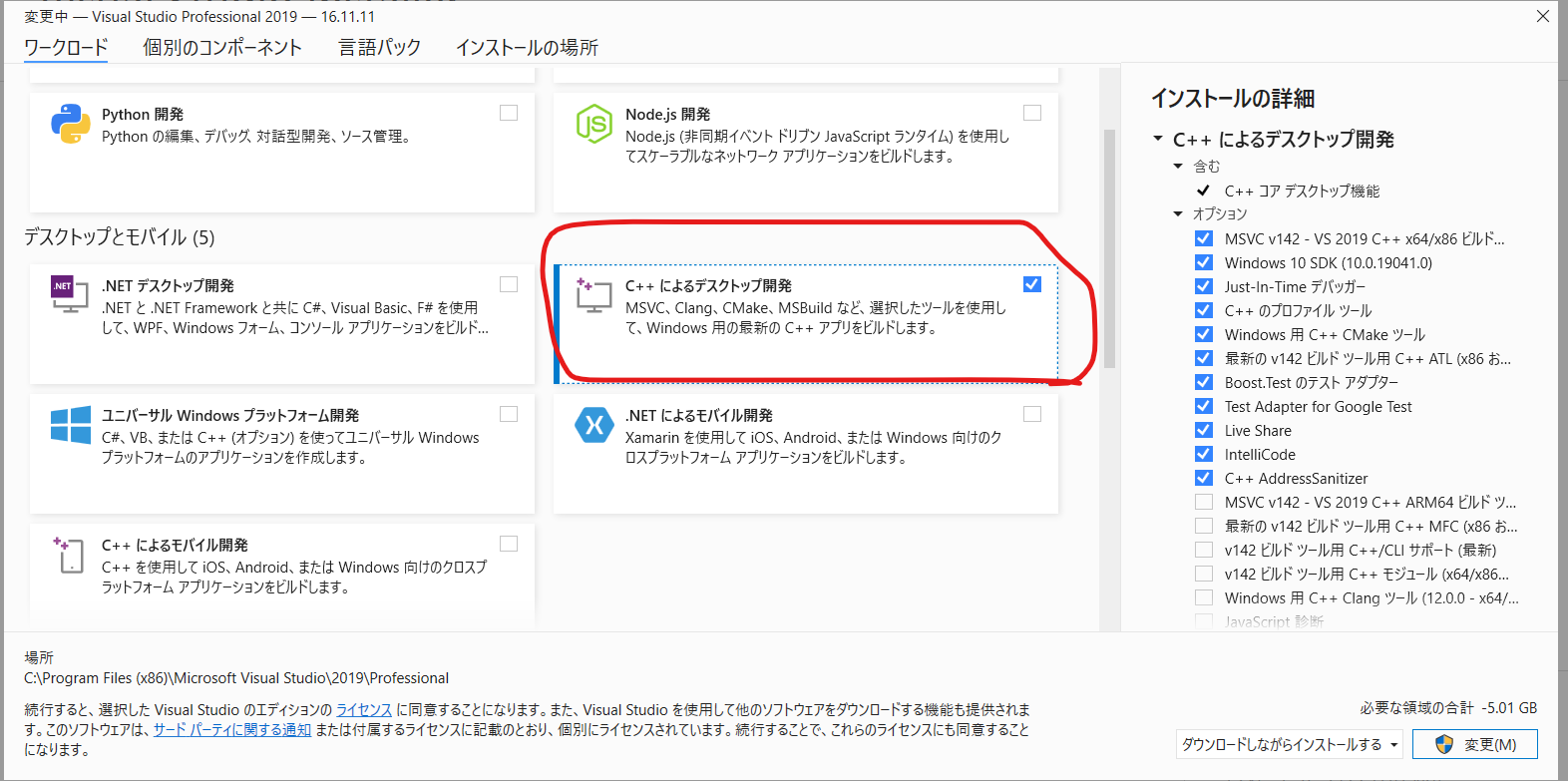Collapse the 含む section
This screenshot has height=781, width=1568.
[x=1178, y=167]
